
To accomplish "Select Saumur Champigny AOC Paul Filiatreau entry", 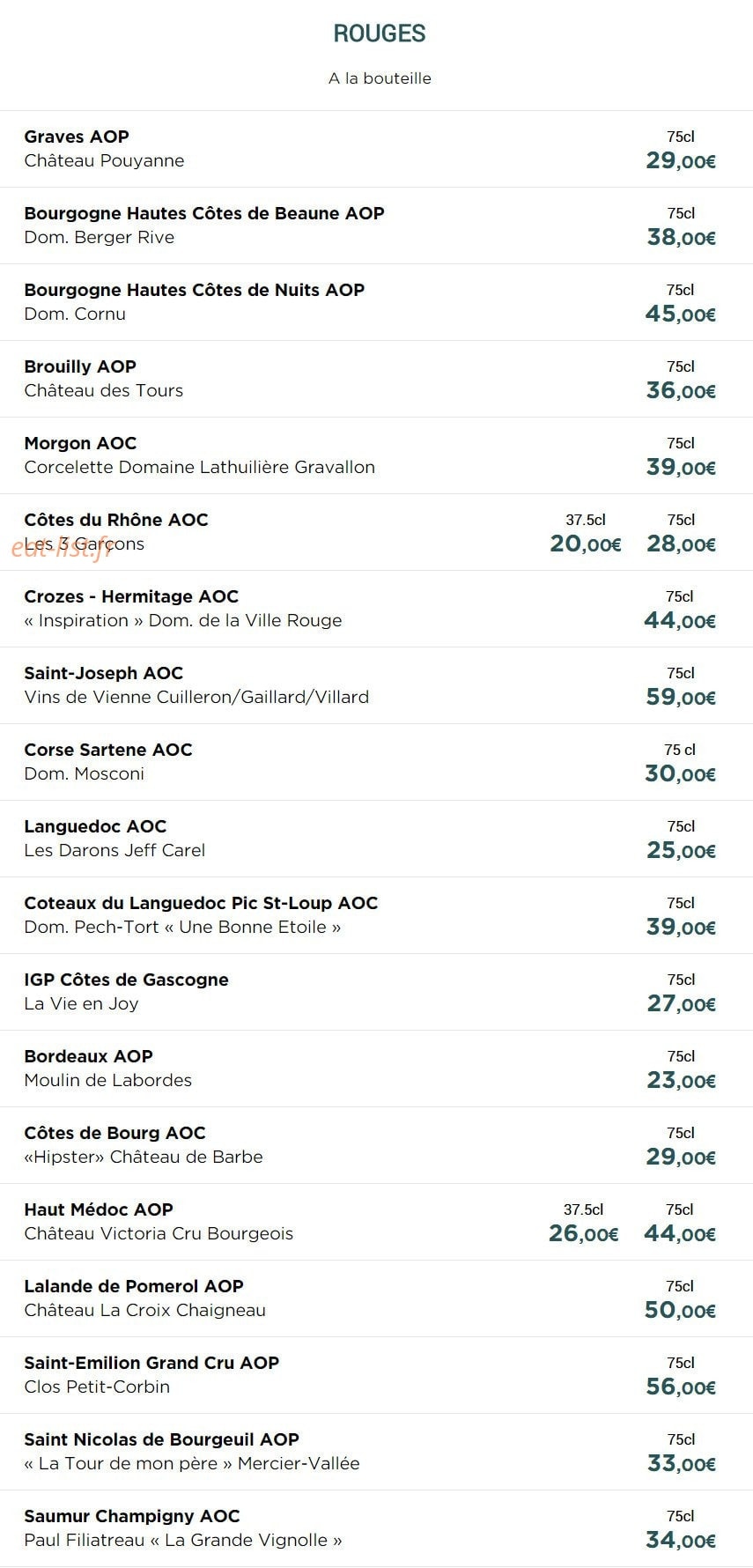I will 376,1528.
